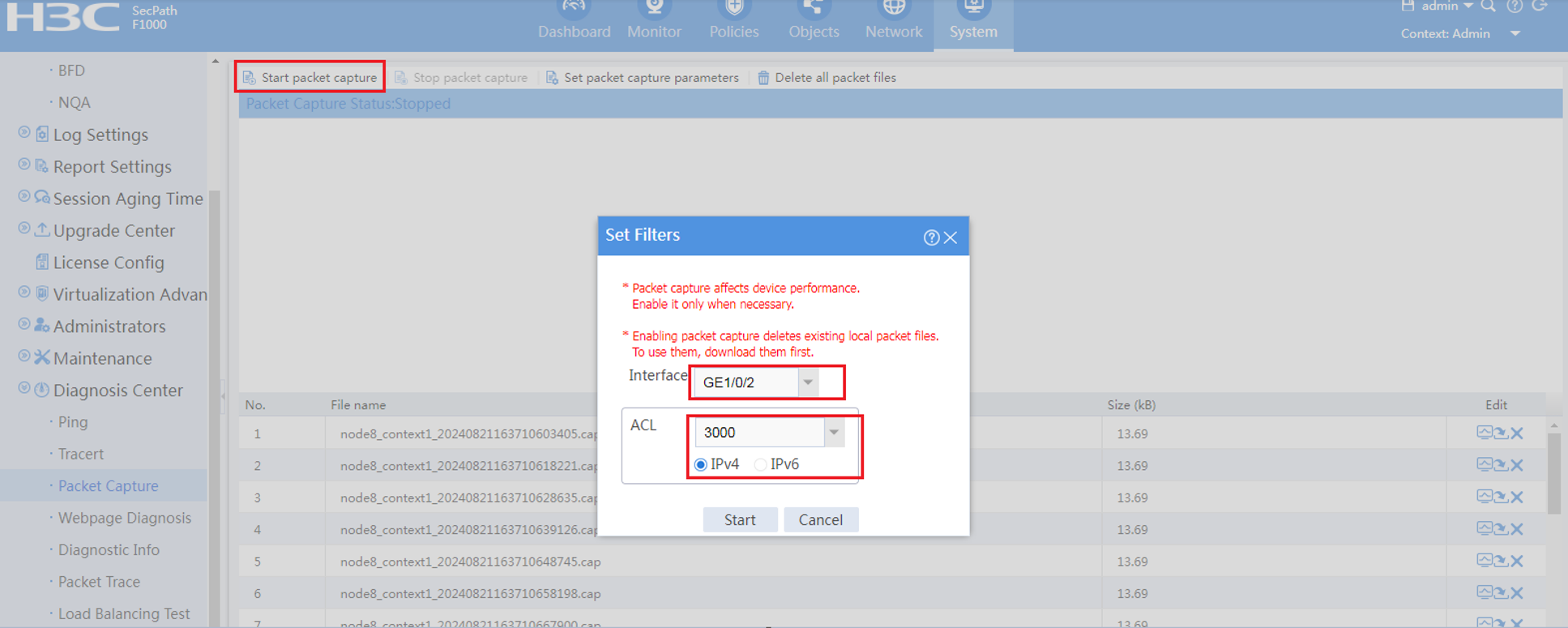
Task: Switch to the Network tab
Action: (x=893, y=22)
